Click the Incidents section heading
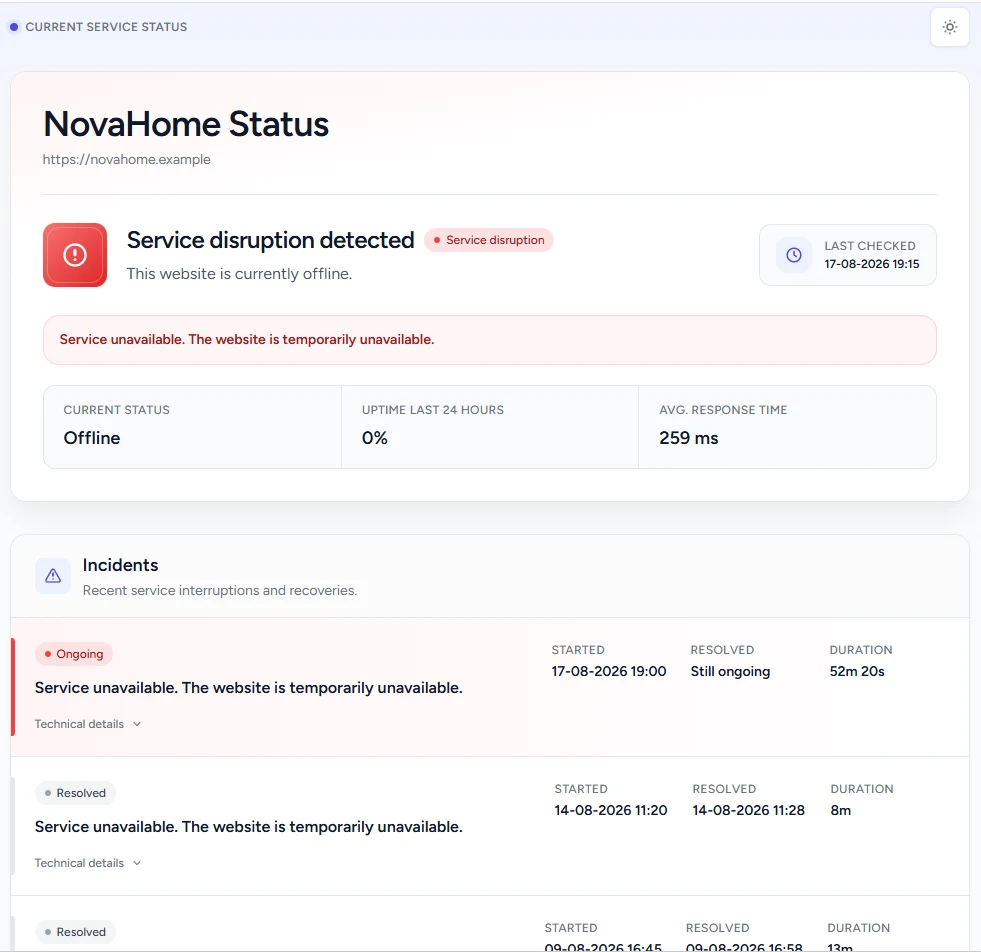Image resolution: width=981 pixels, height=952 pixels. pos(120,565)
